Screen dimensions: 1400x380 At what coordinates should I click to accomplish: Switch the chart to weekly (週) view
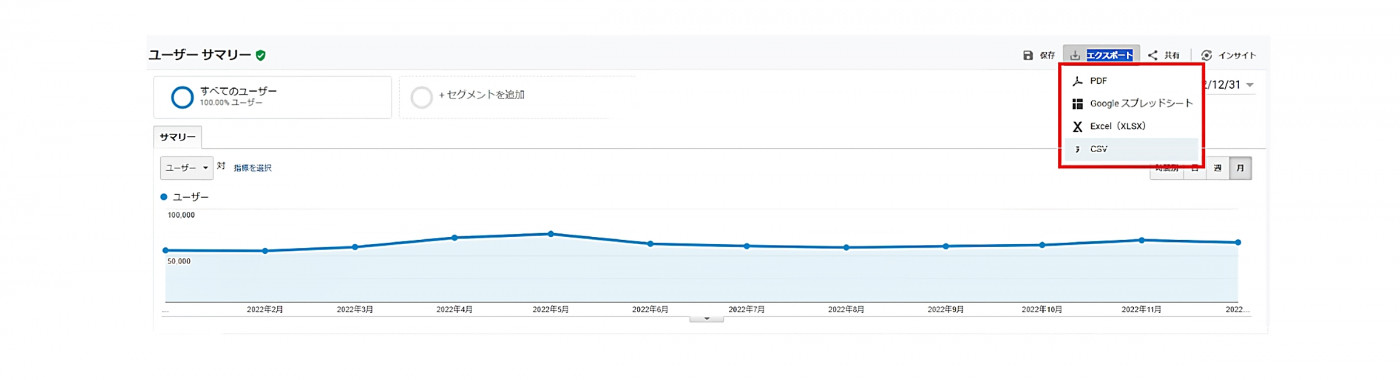click(x=1218, y=168)
